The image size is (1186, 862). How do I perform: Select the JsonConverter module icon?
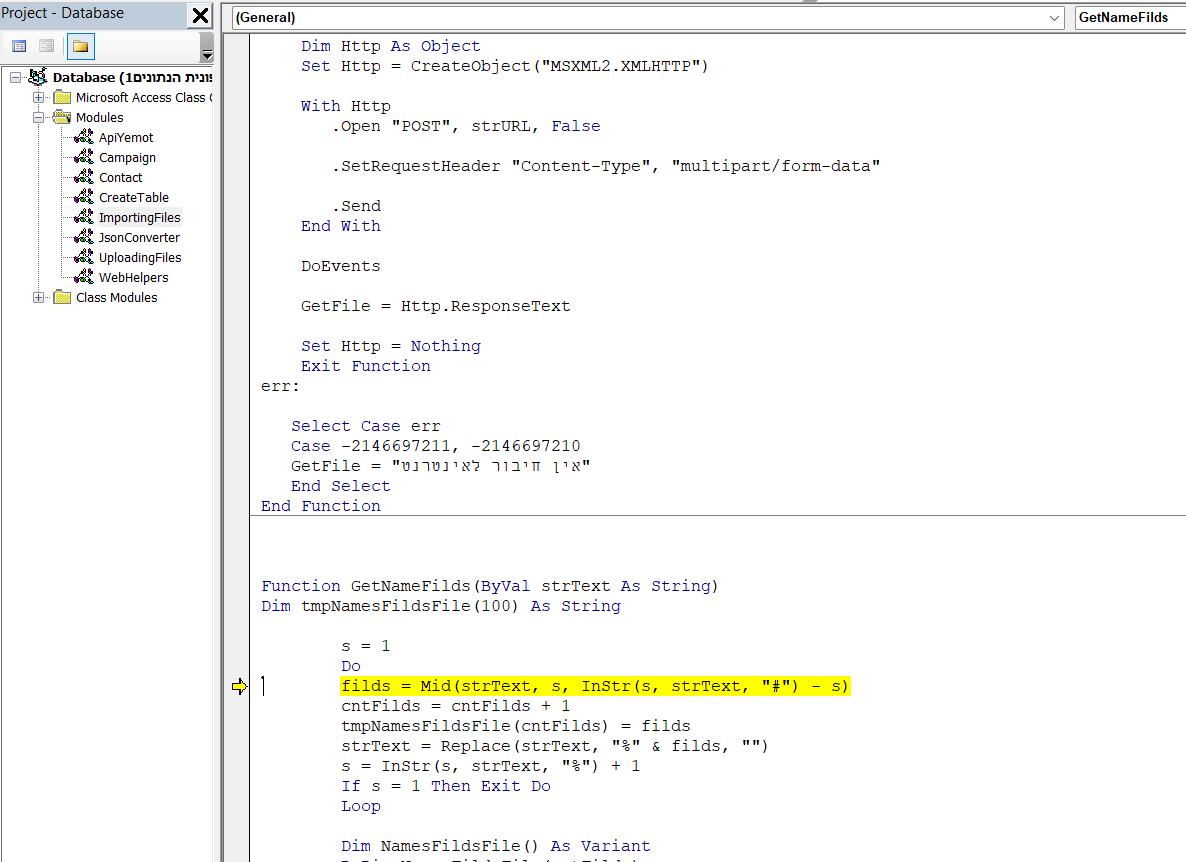84,238
